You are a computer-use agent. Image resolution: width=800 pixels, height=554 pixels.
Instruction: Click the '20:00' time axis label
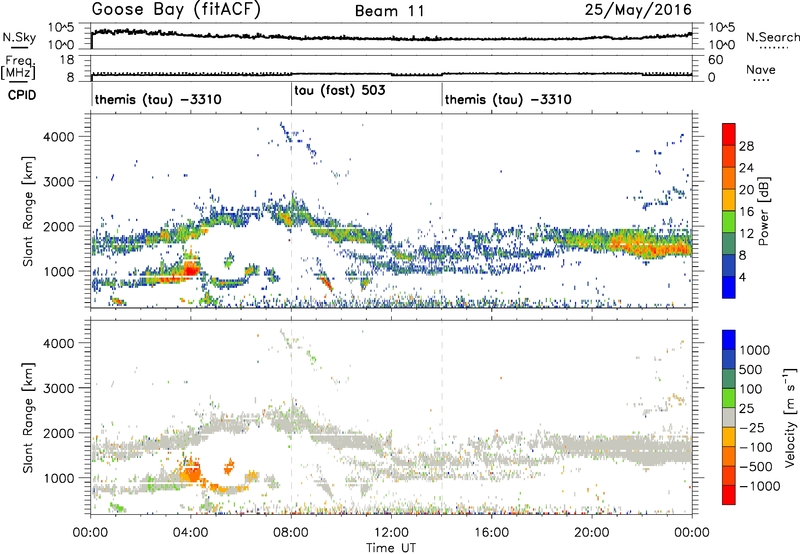click(592, 533)
